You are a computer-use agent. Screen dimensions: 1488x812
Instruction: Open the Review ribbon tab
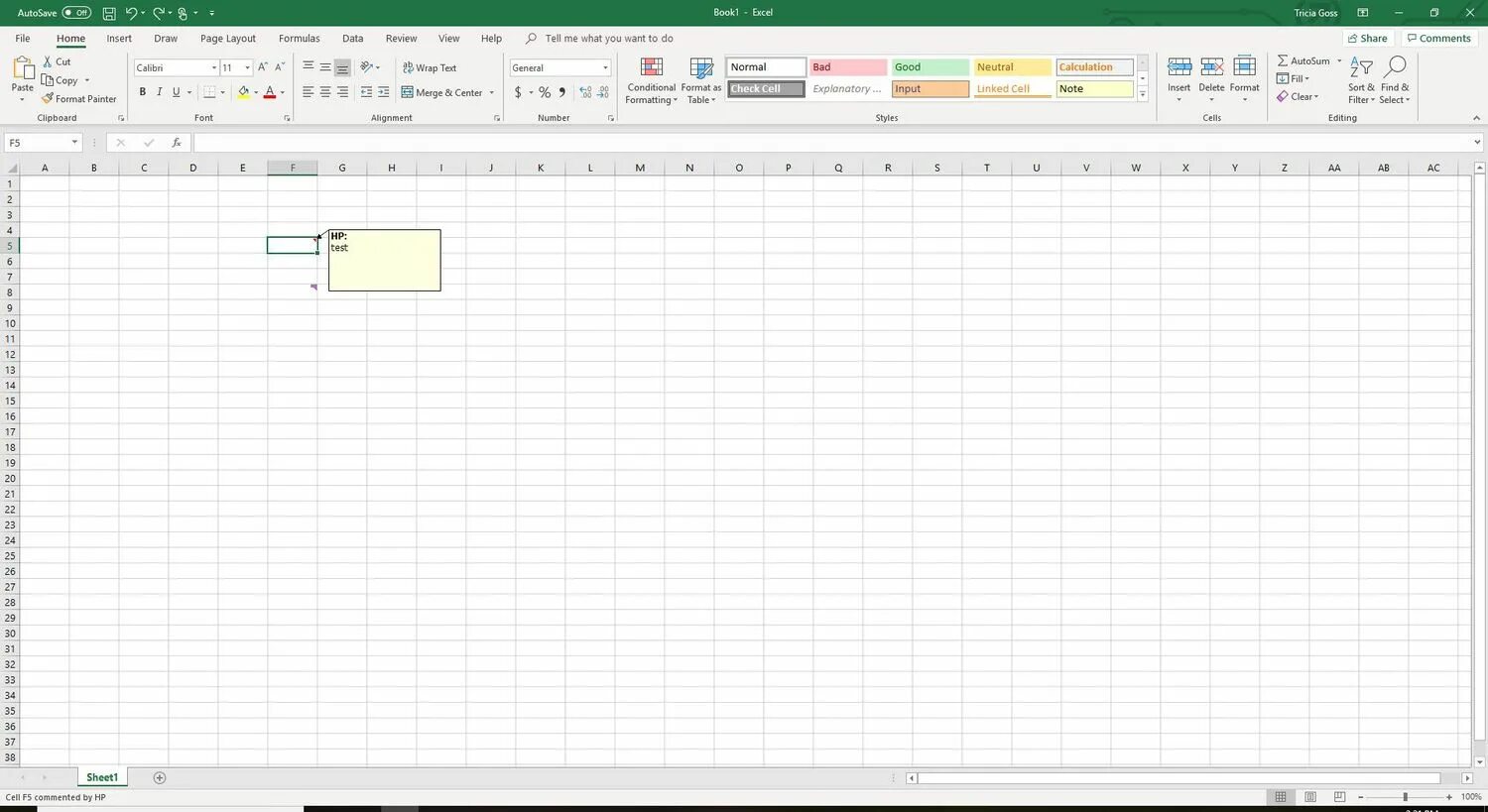click(401, 38)
